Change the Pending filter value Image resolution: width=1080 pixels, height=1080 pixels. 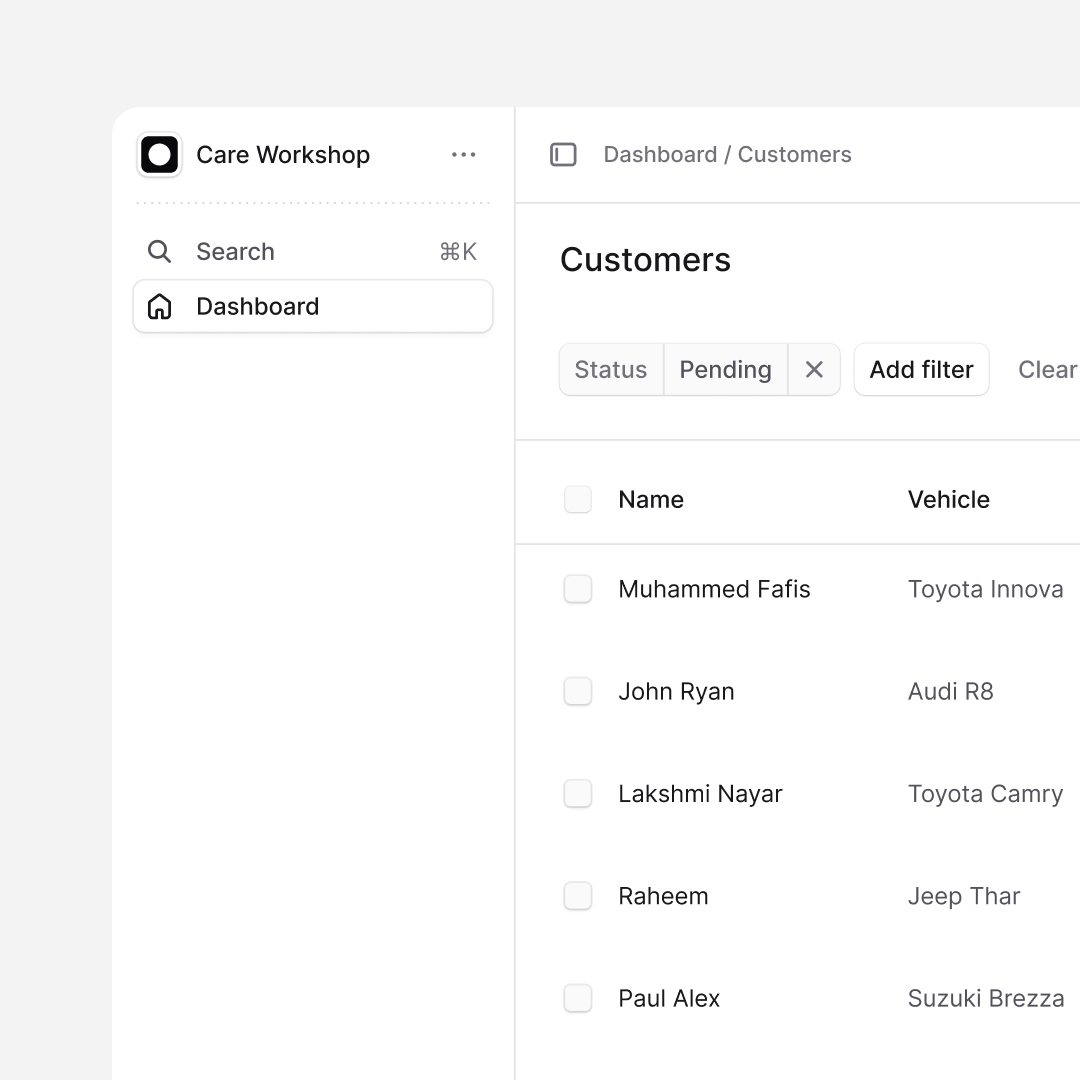tap(725, 370)
